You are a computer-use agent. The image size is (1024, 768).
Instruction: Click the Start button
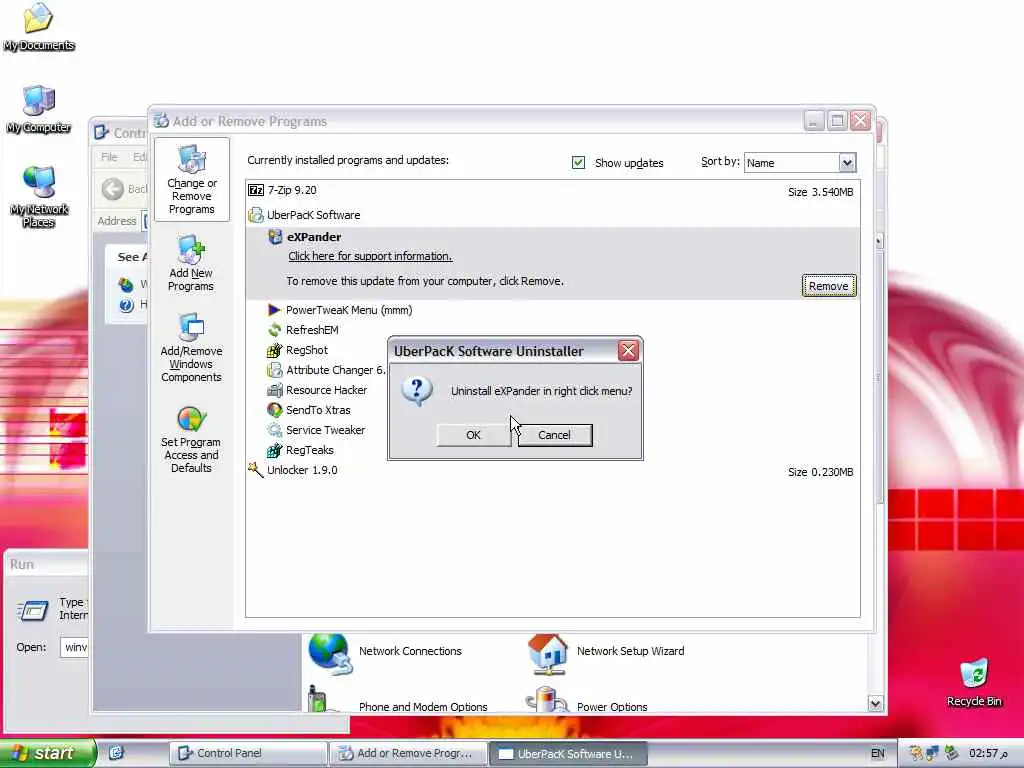coord(48,753)
